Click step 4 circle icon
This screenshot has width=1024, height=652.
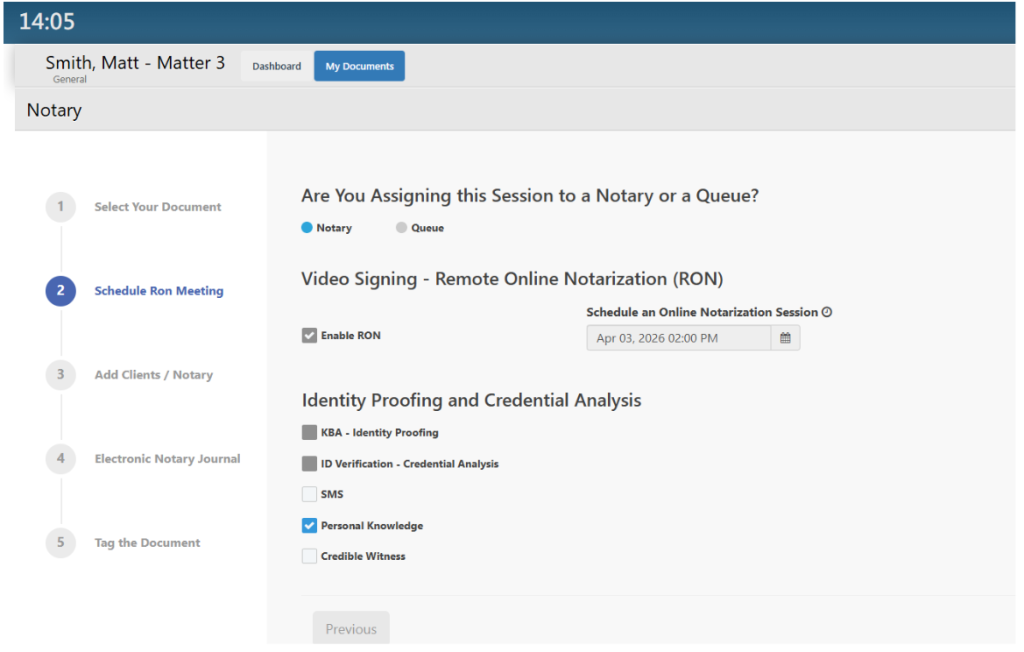coord(60,459)
